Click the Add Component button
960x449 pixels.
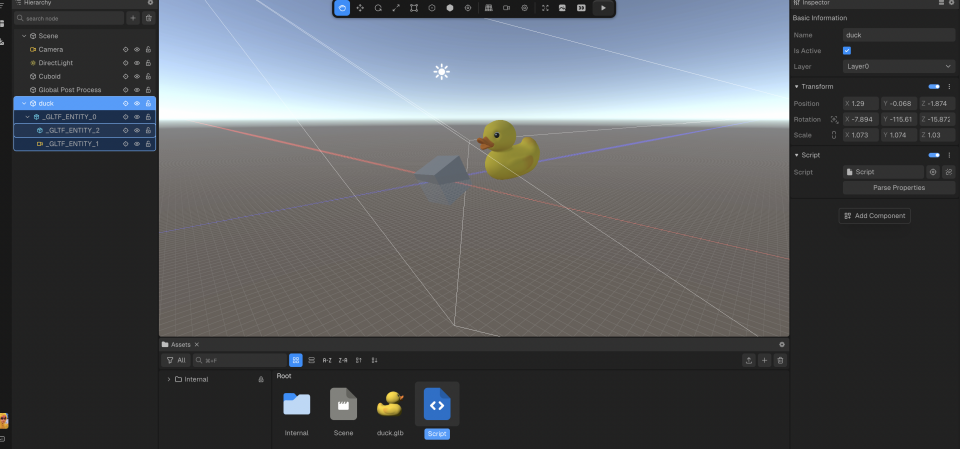[x=875, y=215]
